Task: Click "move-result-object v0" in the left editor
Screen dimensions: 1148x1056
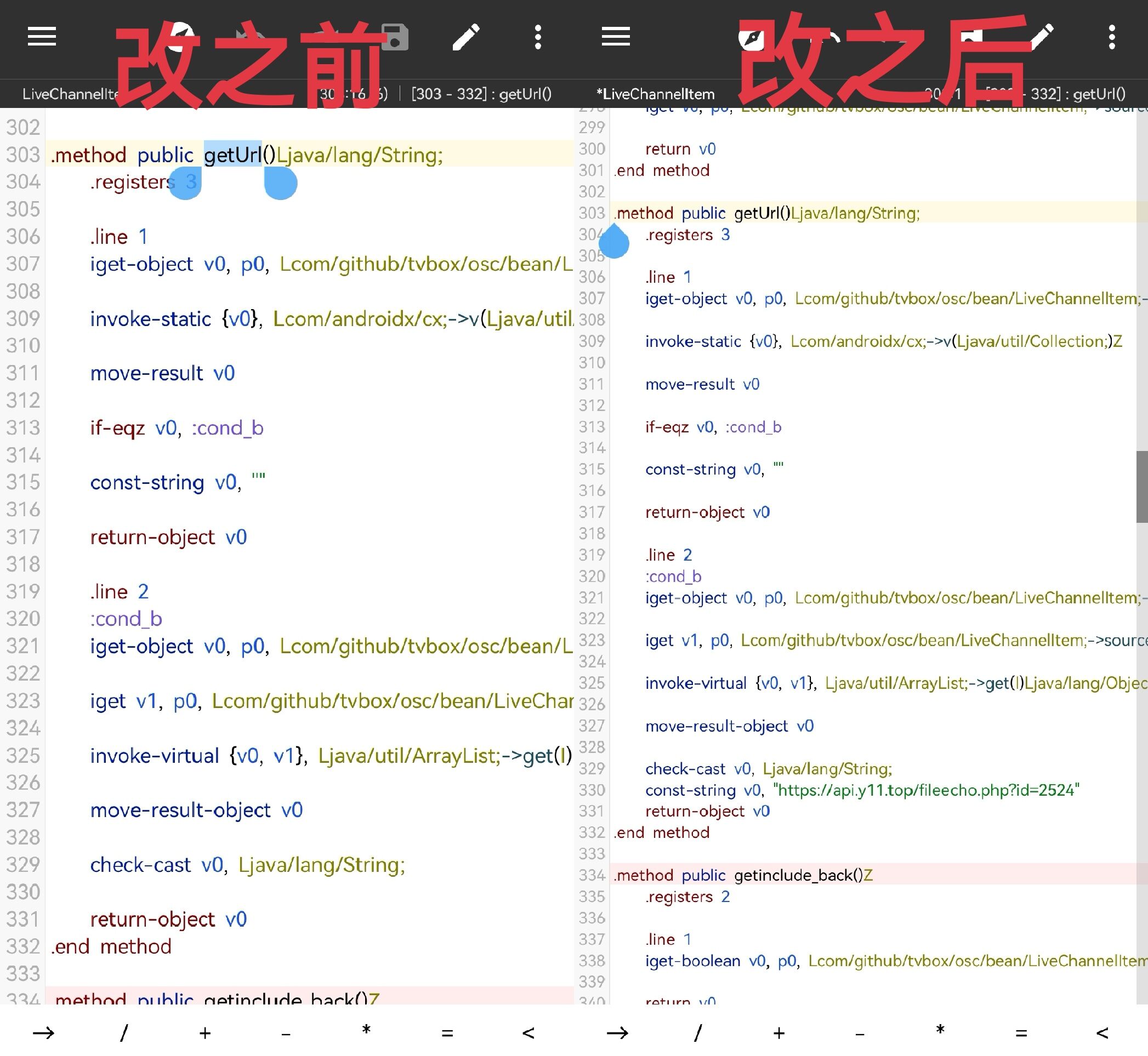Action: click(x=196, y=810)
